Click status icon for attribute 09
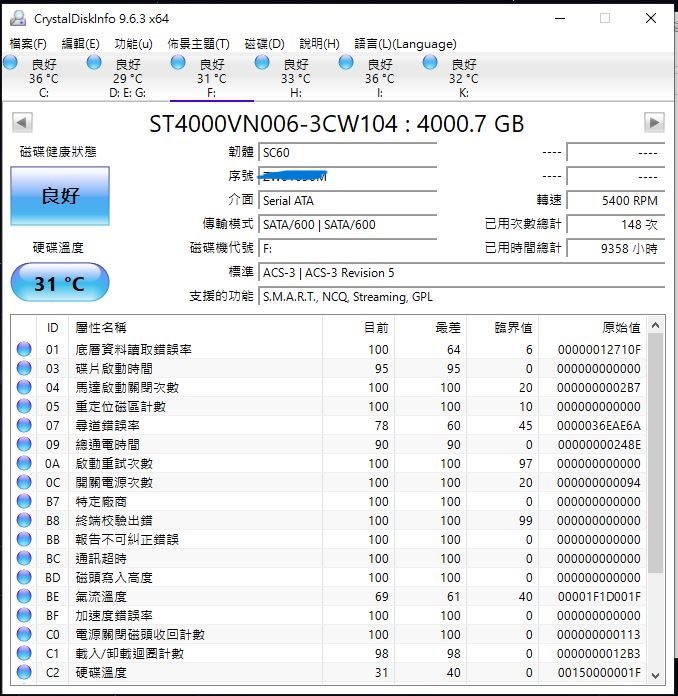 coord(24,444)
